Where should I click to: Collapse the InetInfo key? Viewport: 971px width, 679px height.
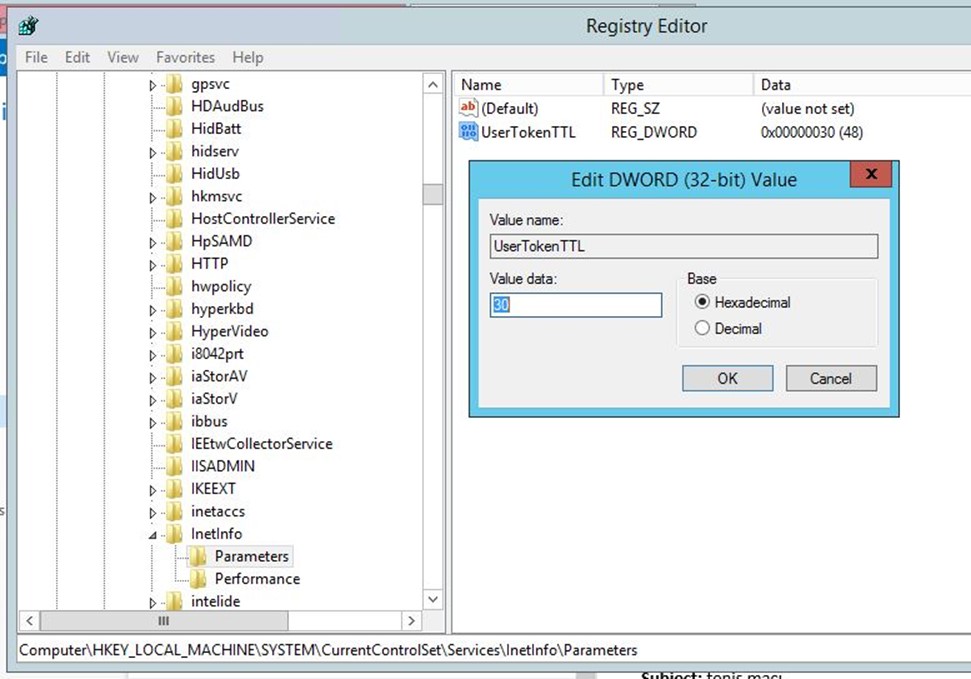[x=153, y=535]
